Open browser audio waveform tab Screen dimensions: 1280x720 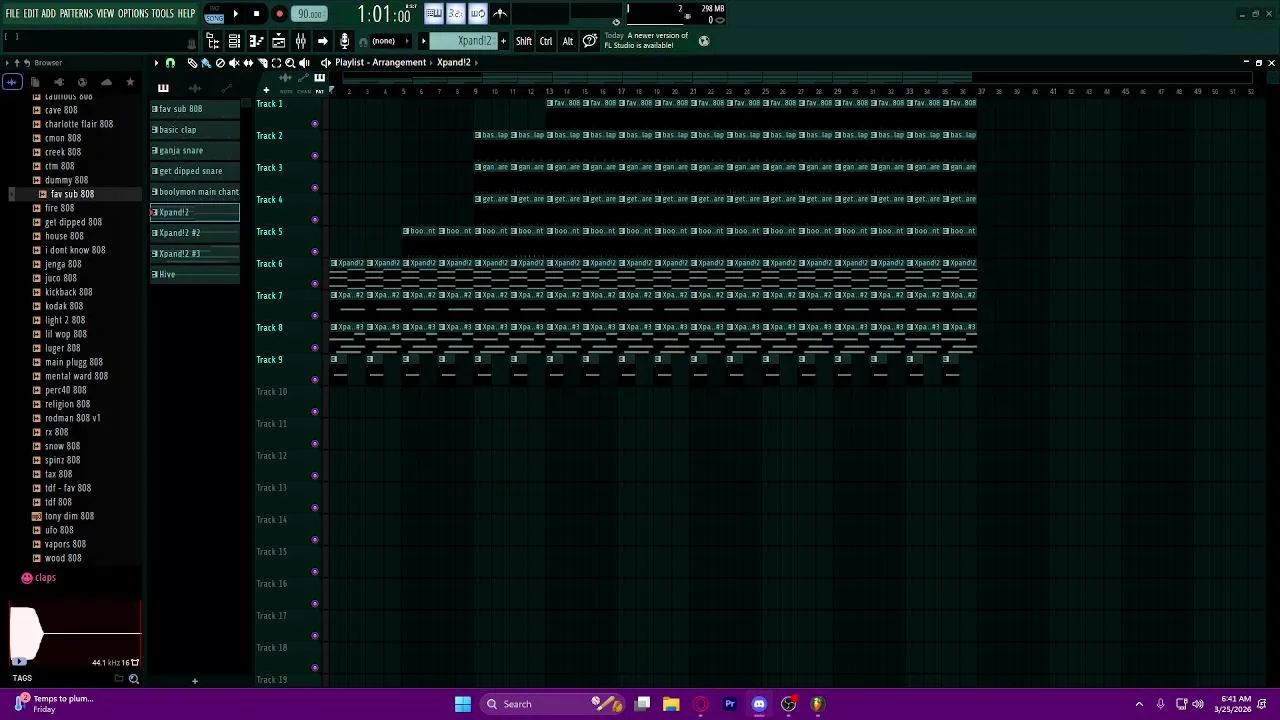pyautogui.click(x=12, y=82)
